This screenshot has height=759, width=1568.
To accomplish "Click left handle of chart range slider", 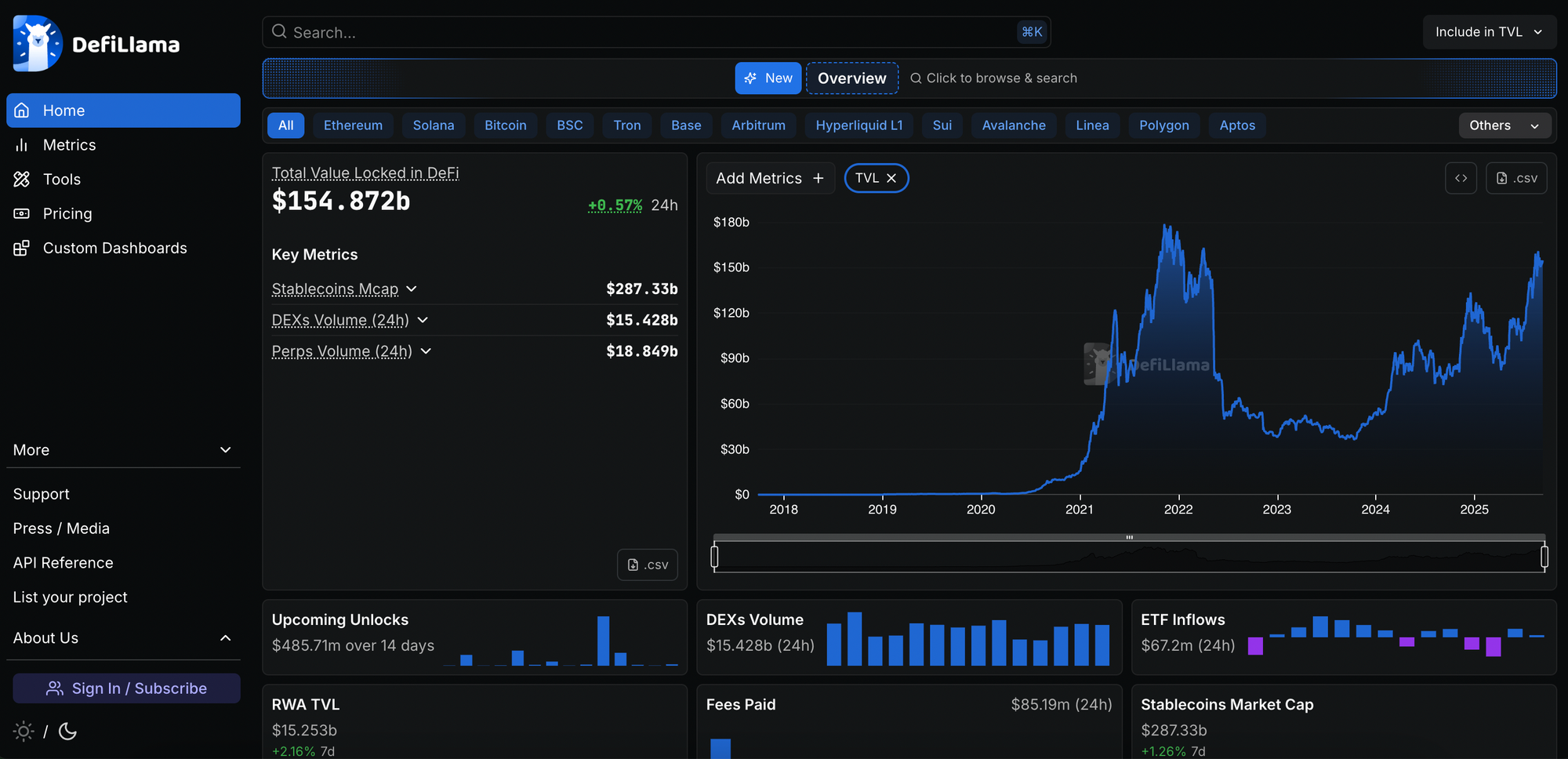I will pos(714,557).
